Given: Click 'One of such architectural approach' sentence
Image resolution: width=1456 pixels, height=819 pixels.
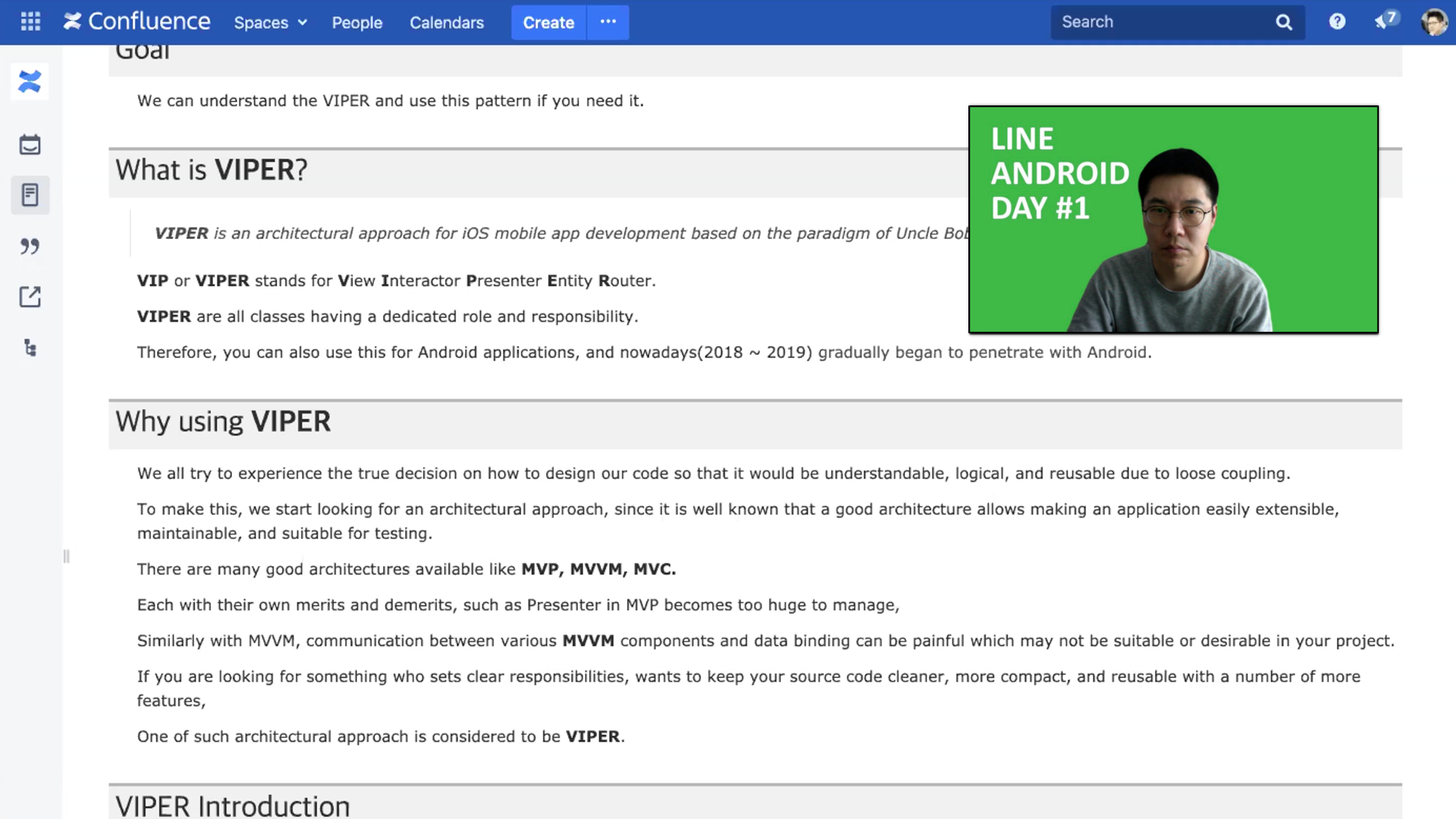Looking at the screenshot, I should coord(381,736).
